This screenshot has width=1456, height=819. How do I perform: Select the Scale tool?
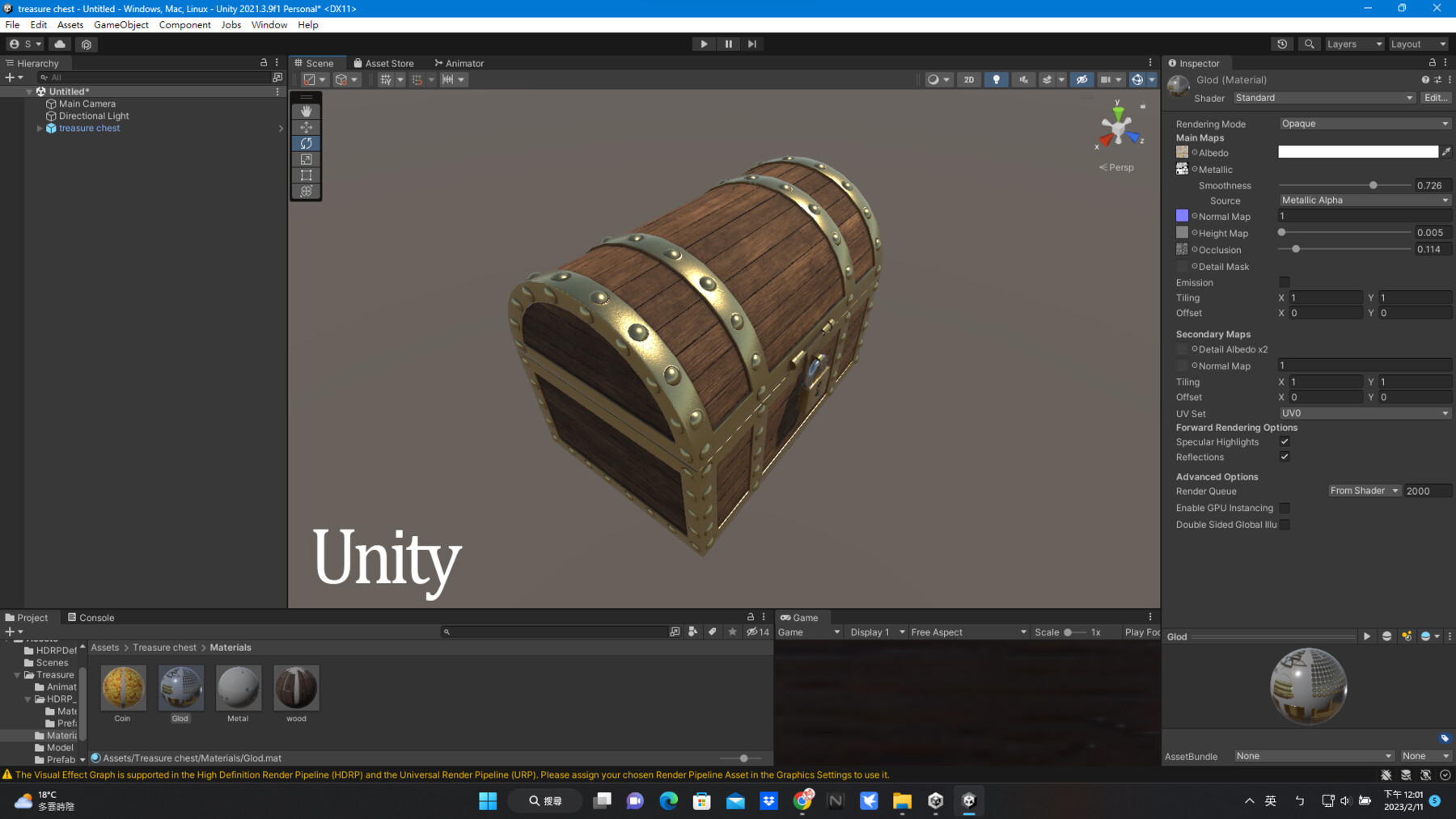[307, 159]
